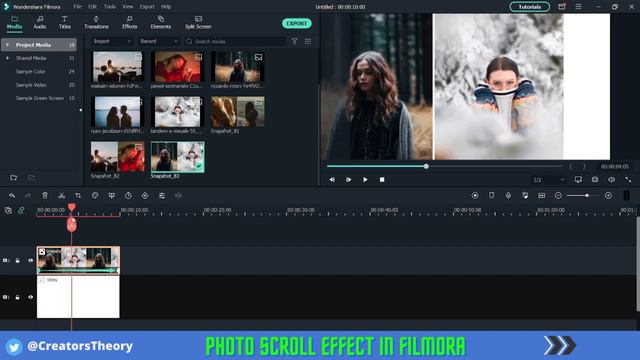Switch to the Effects tab
The height and width of the screenshot is (360, 640).
(129, 23)
